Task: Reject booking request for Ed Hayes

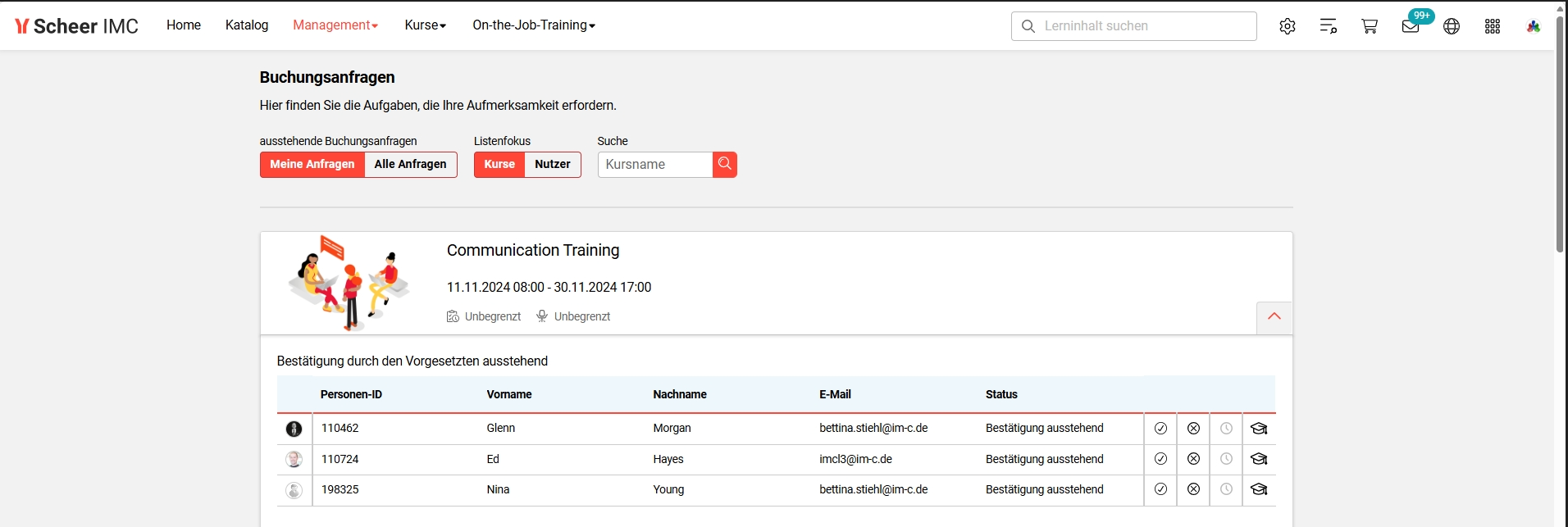Action: point(1193,459)
